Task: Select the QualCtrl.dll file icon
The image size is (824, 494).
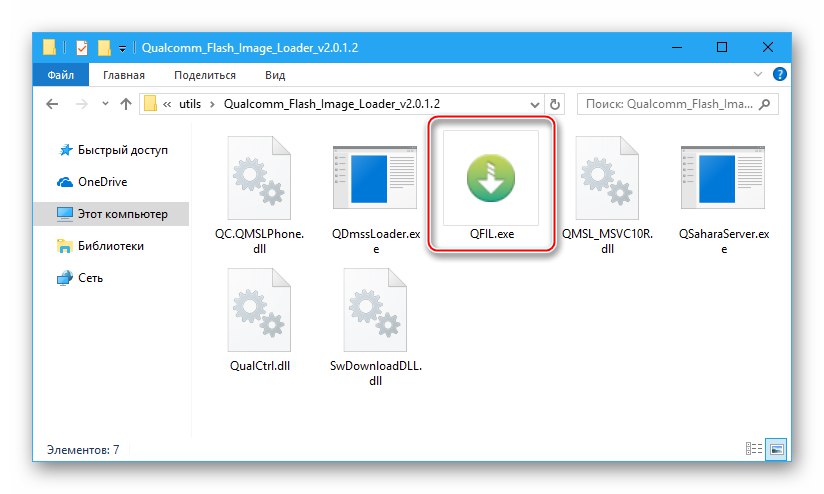Action: pyautogui.click(x=259, y=310)
